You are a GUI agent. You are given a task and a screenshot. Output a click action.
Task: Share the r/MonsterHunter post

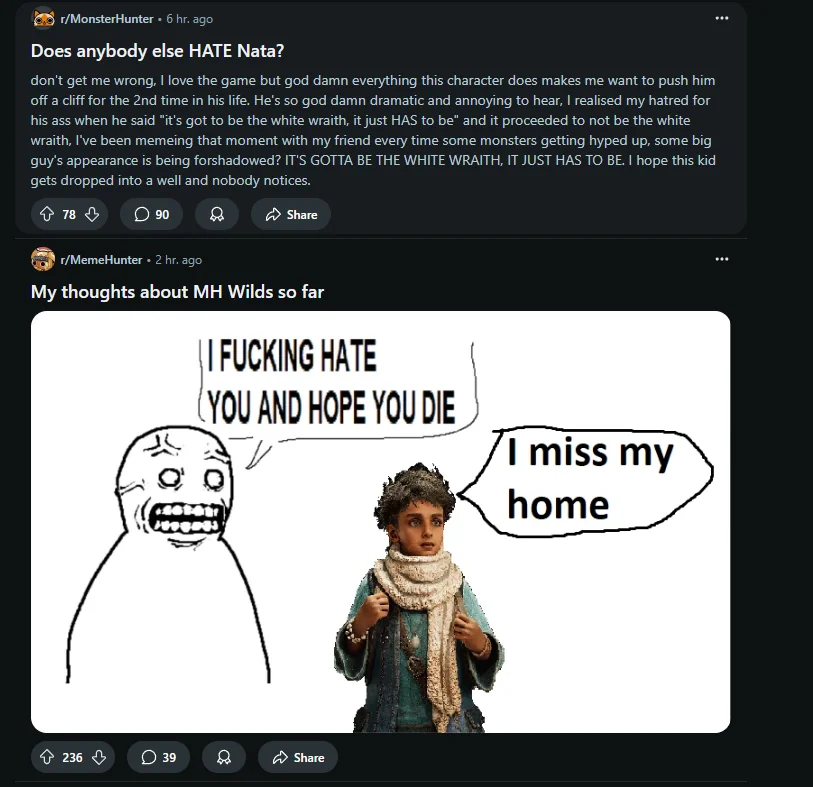click(x=291, y=214)
